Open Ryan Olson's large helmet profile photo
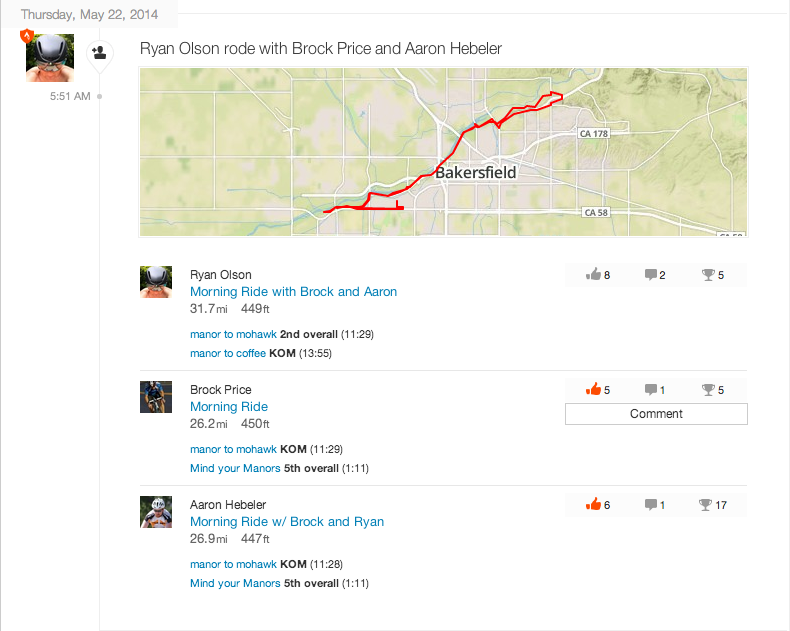 (50, 58)
